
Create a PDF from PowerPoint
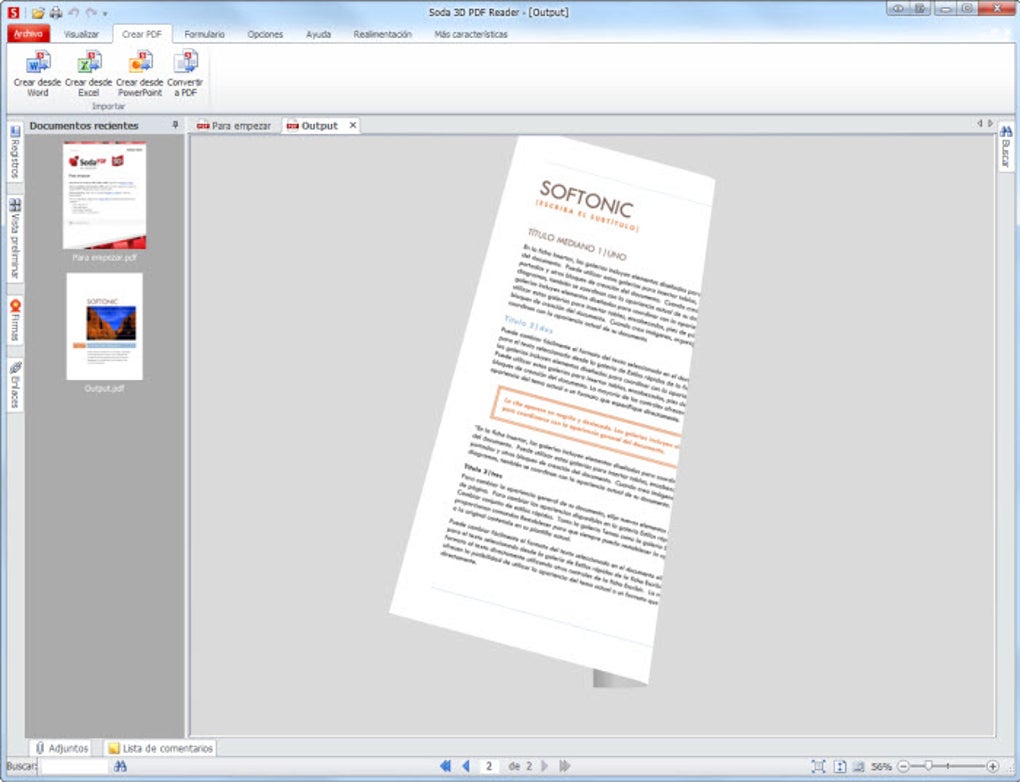[x=140, y=75]
